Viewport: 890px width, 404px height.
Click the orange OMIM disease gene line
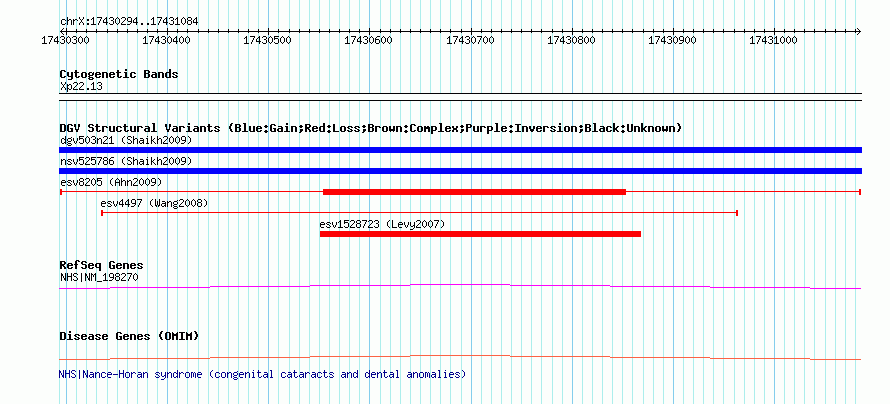[x=460, y=357]
